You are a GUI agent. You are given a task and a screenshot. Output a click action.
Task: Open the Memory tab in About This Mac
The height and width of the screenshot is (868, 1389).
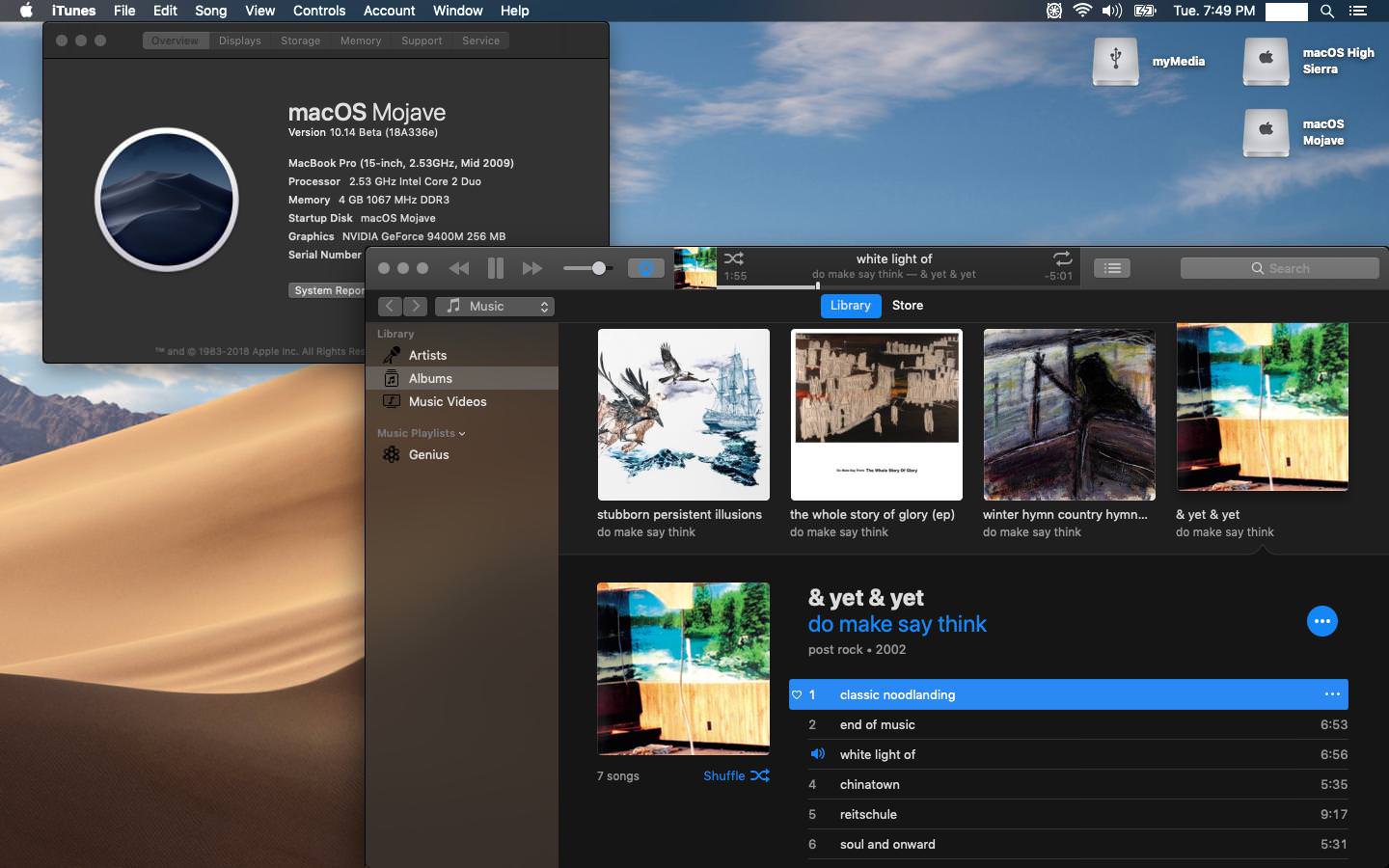[361, 41]
